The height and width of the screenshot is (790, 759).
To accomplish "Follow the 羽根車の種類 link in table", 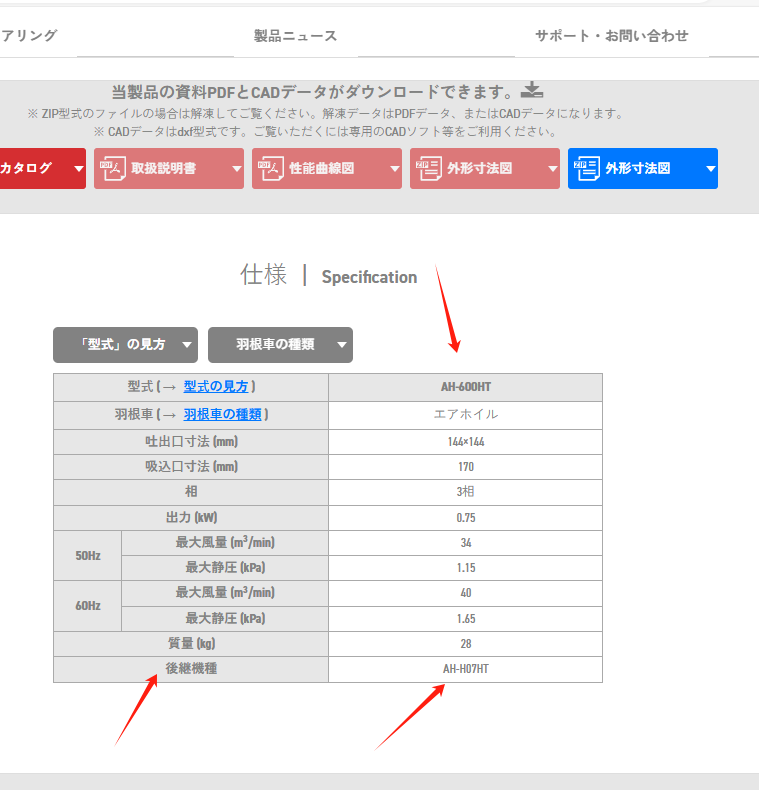I will tap(222, 415).
